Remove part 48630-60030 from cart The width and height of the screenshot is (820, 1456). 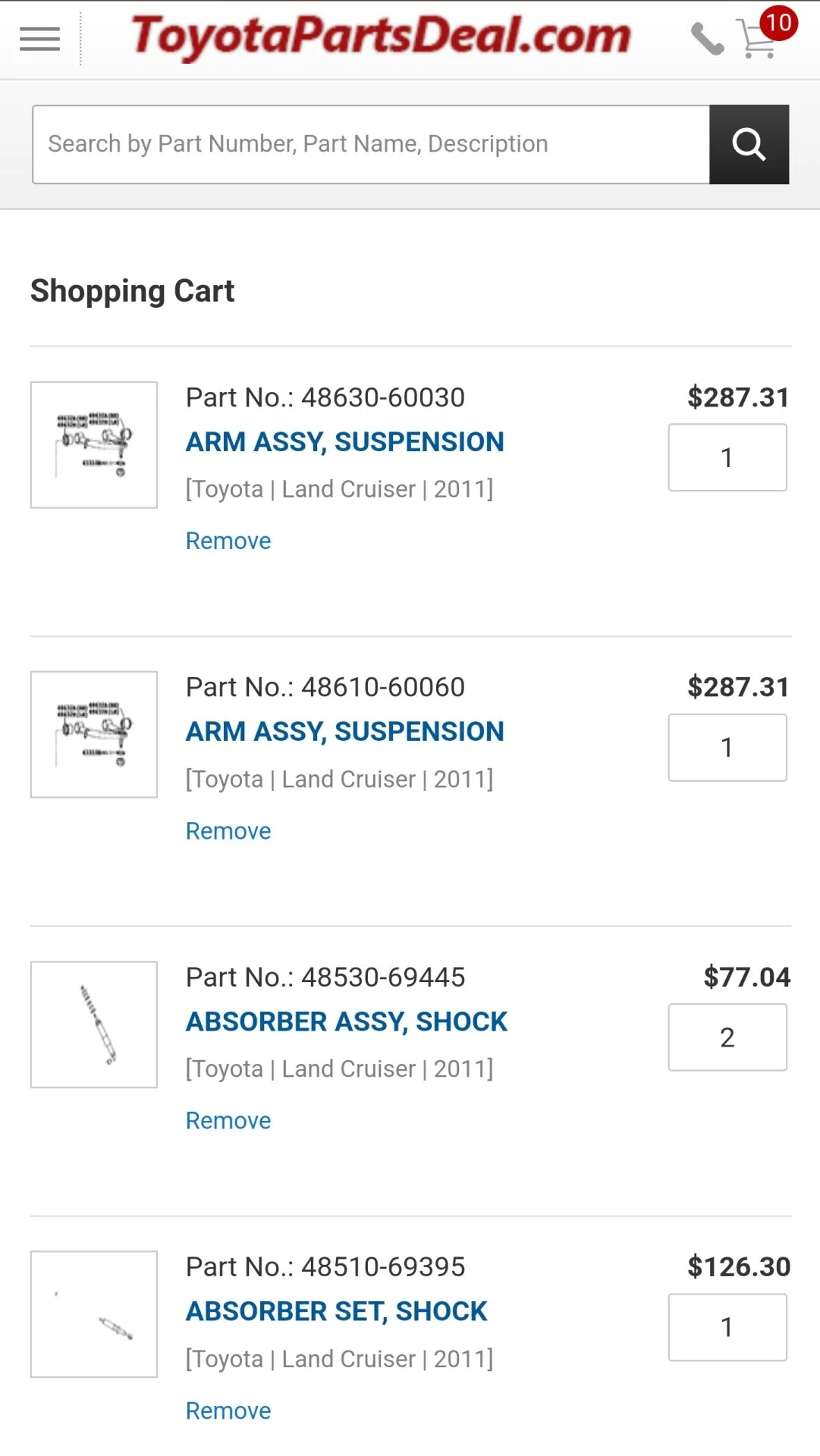[228, 541]
